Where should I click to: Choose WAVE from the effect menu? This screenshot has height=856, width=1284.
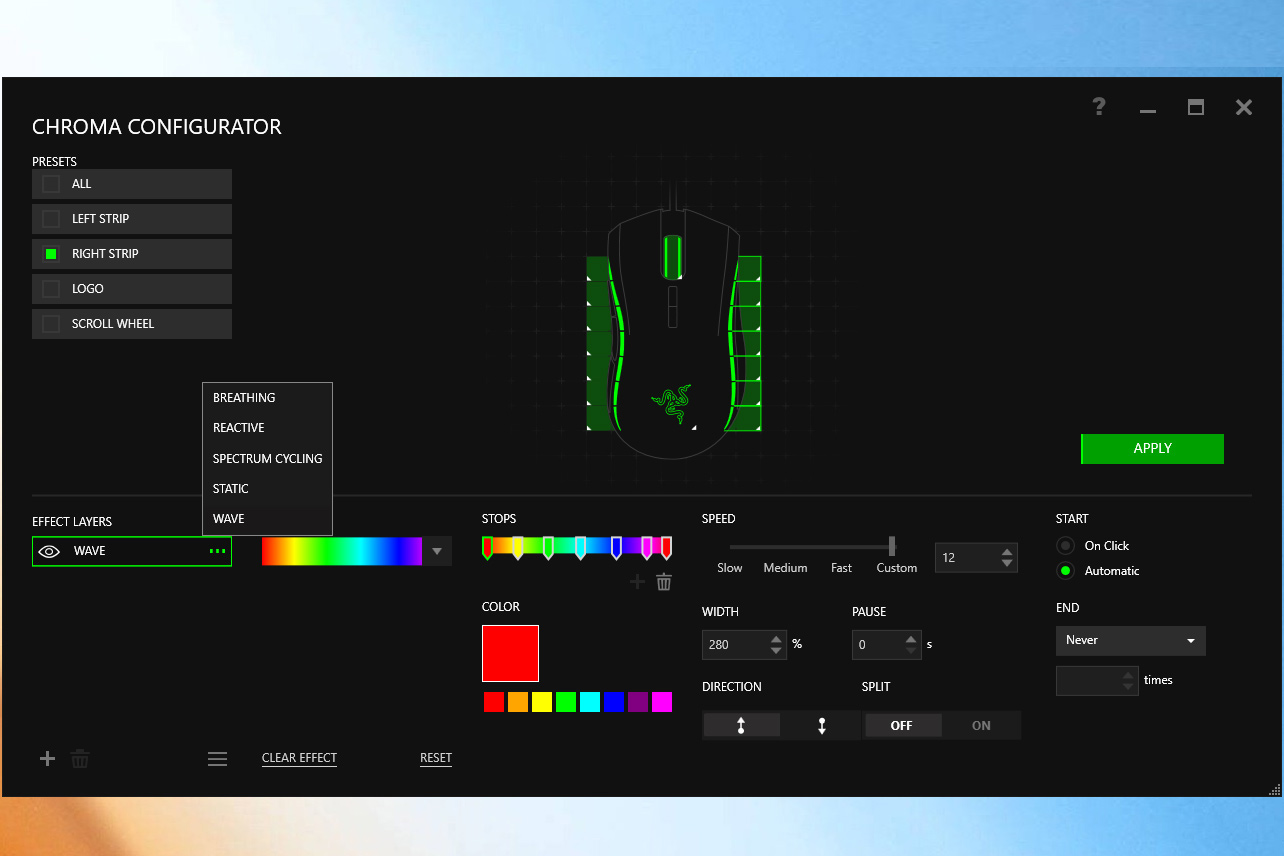point(267,519)
